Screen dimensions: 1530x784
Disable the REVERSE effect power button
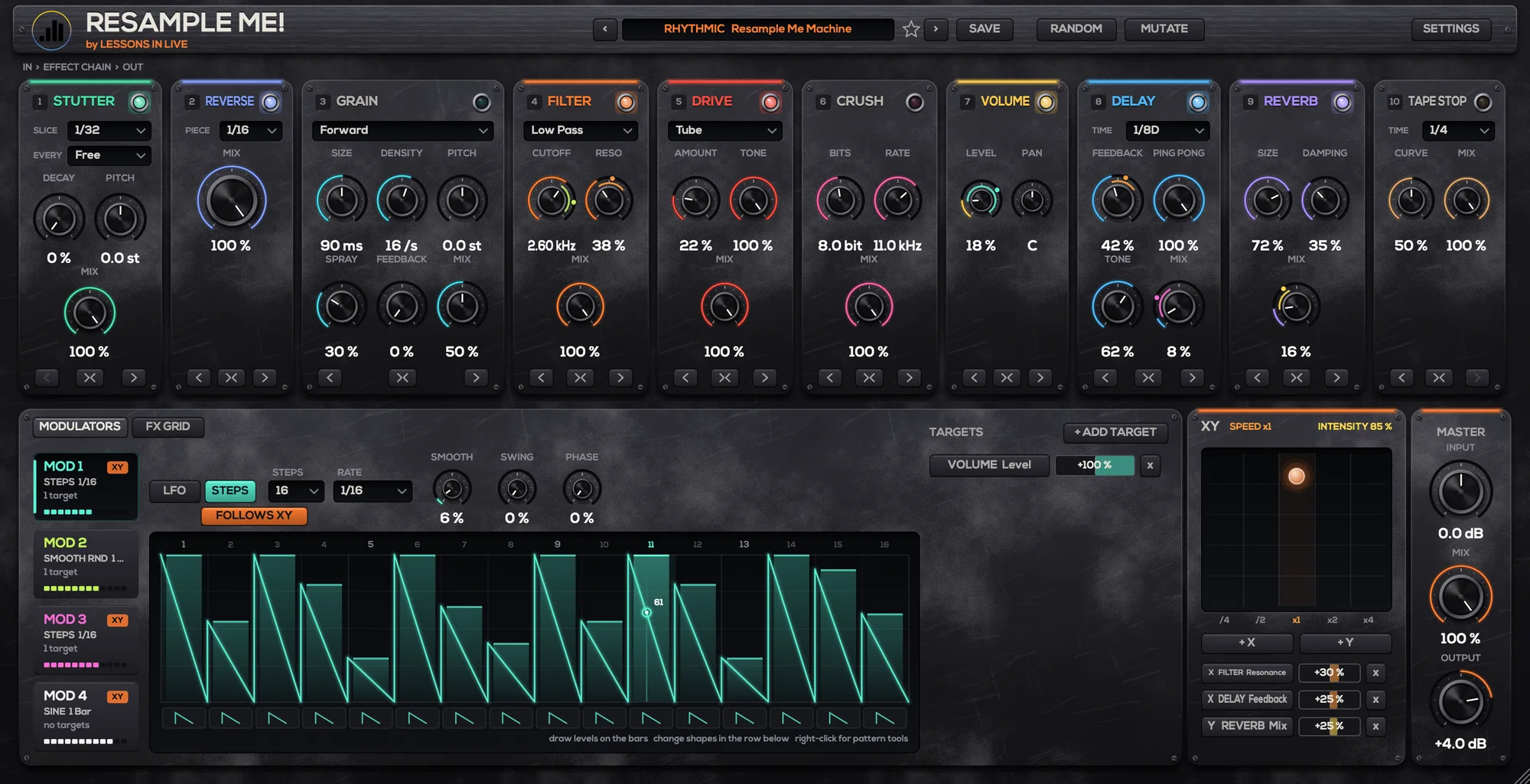tap(270, 102)
